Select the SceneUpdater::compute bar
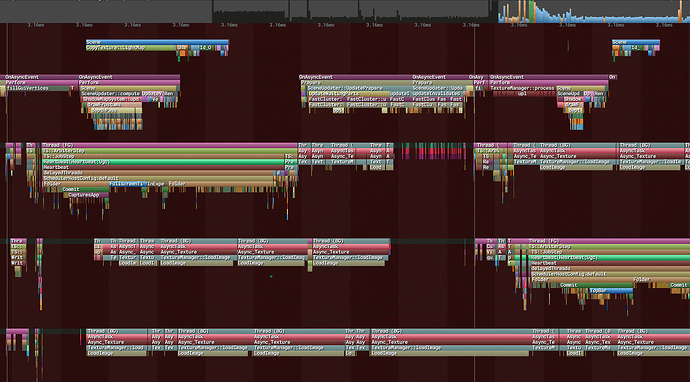The width and height of the screenshot is (690, 382). tap(110, 94)
